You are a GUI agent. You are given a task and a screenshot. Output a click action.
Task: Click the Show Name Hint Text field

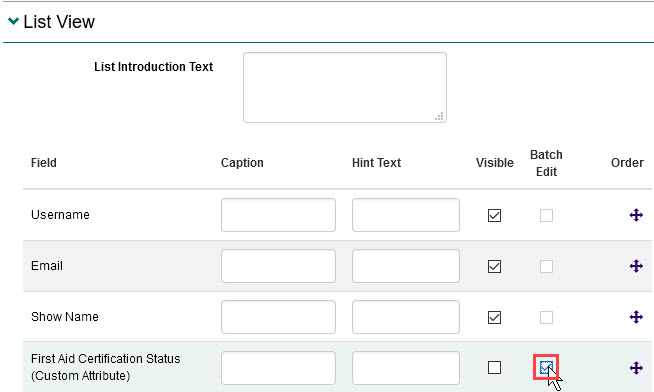tap(406, 317)
